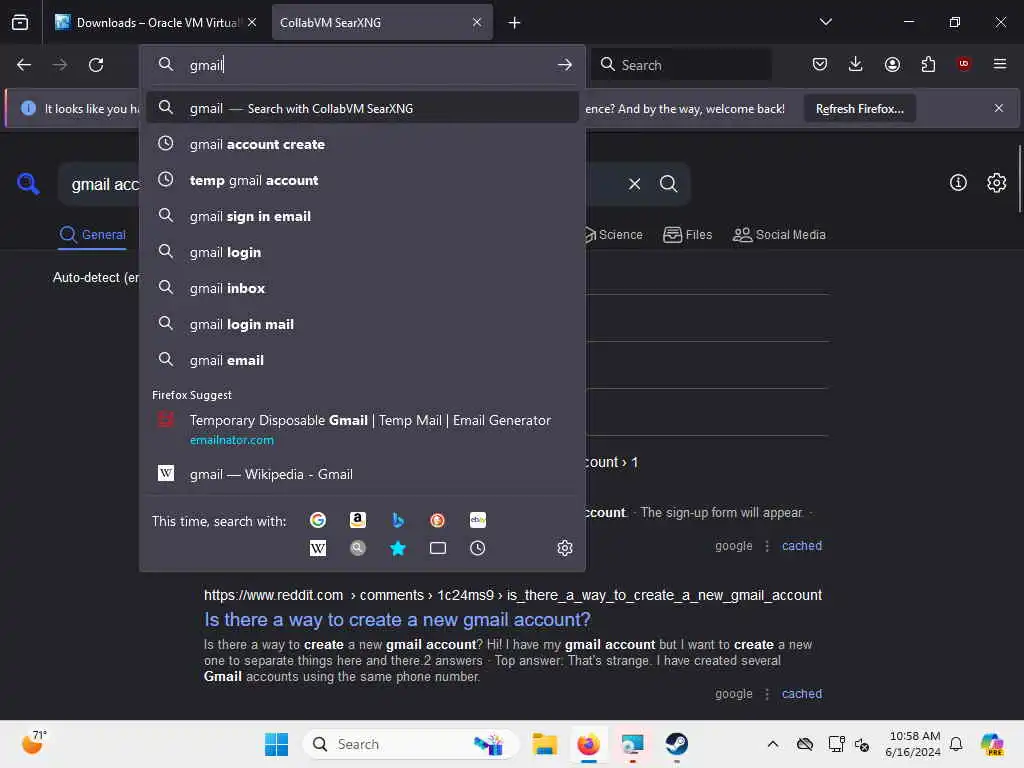Screen dimensions: 1024x768
Task: Open the SearXNG about info icon
Action: click(957, 183)
